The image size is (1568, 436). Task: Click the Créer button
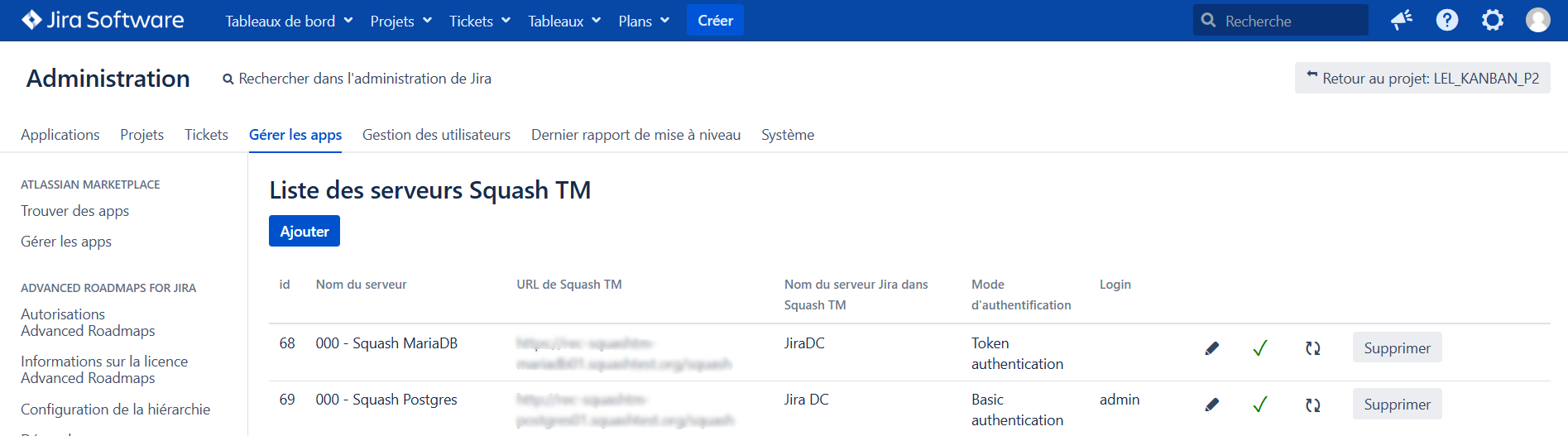click(x=715, y=21)
